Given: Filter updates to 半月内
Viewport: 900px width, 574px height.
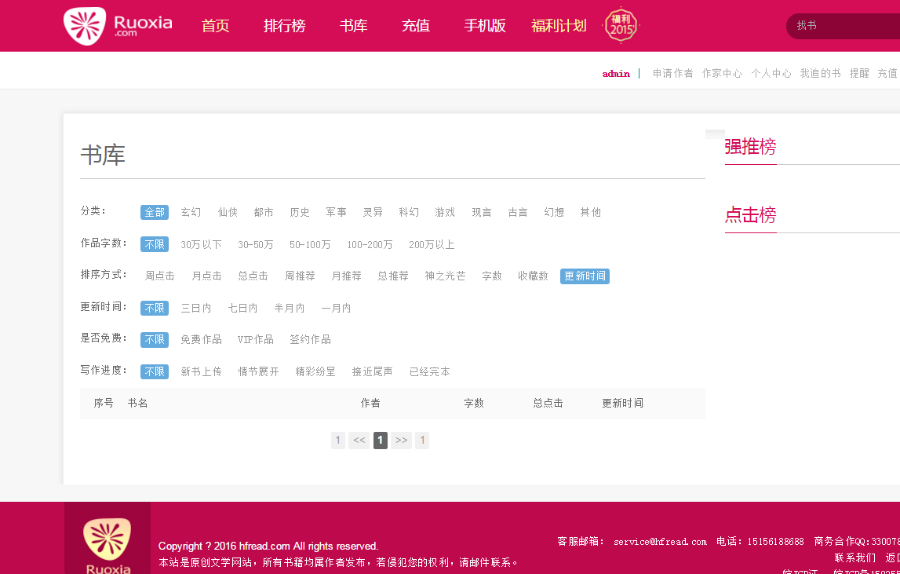Looking at the screenshot, I should coord(289,308).
